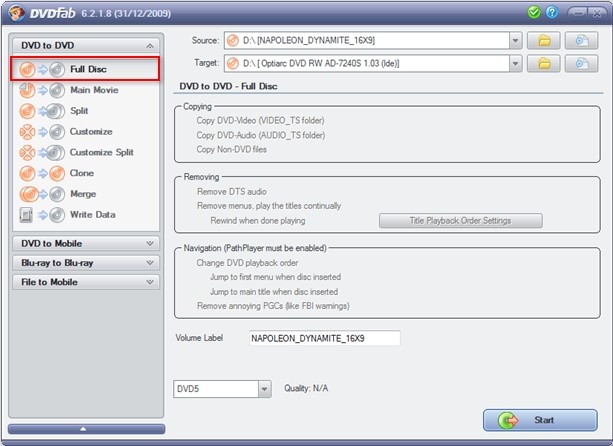Click the Quality: N/A text
This screenshot has height=446, width=613.
306,389
